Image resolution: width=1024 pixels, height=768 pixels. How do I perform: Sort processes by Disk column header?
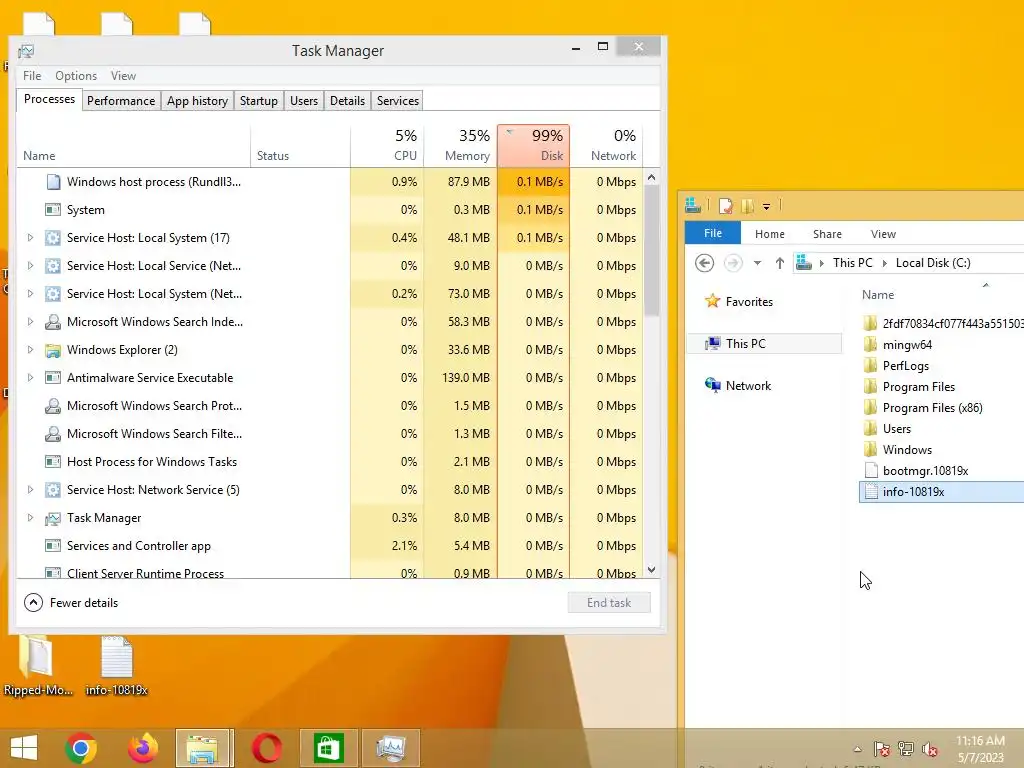(x=534, y=146)
